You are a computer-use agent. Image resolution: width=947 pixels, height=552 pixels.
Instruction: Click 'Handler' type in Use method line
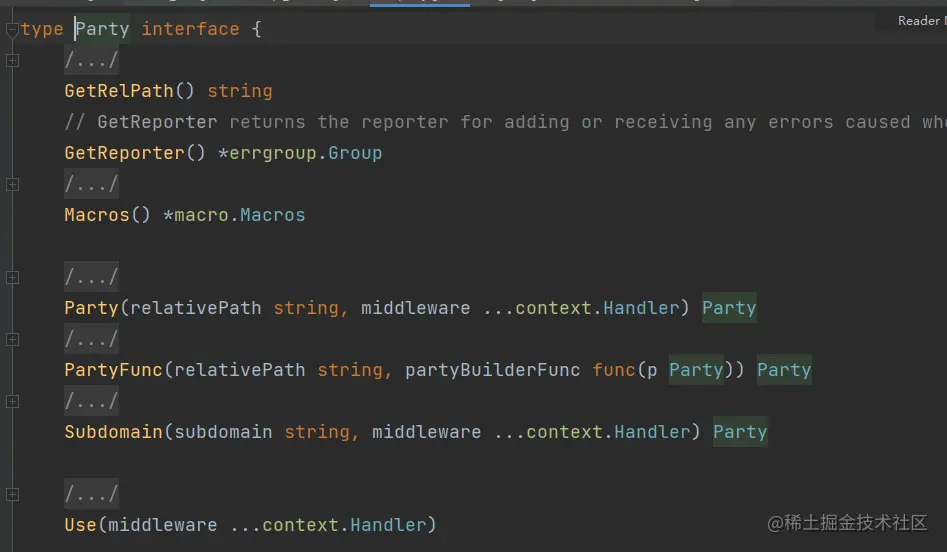pyautogui.click(x=388, y=525)
